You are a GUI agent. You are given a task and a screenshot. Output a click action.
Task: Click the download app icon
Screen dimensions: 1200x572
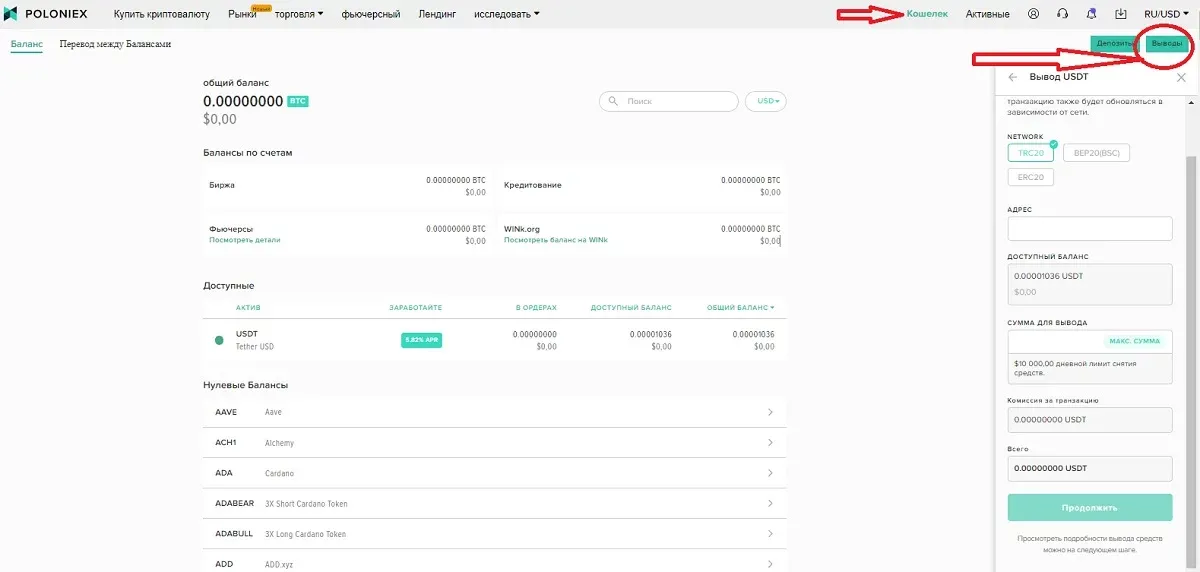click(1120, 14)
